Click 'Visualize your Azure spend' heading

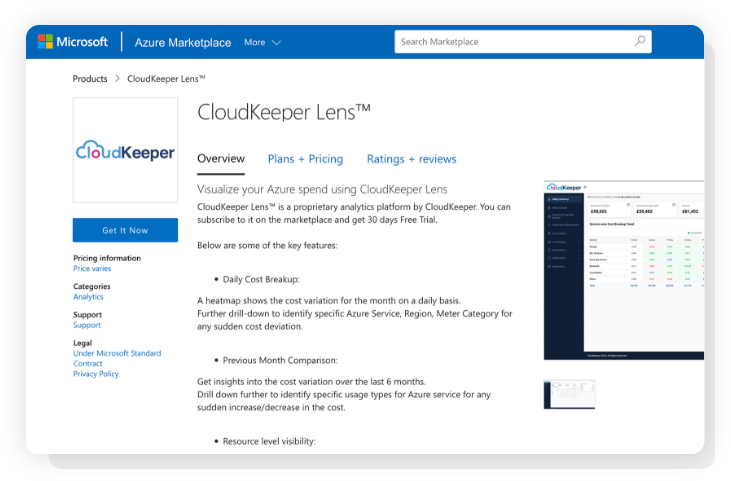[x=322, y=189]
